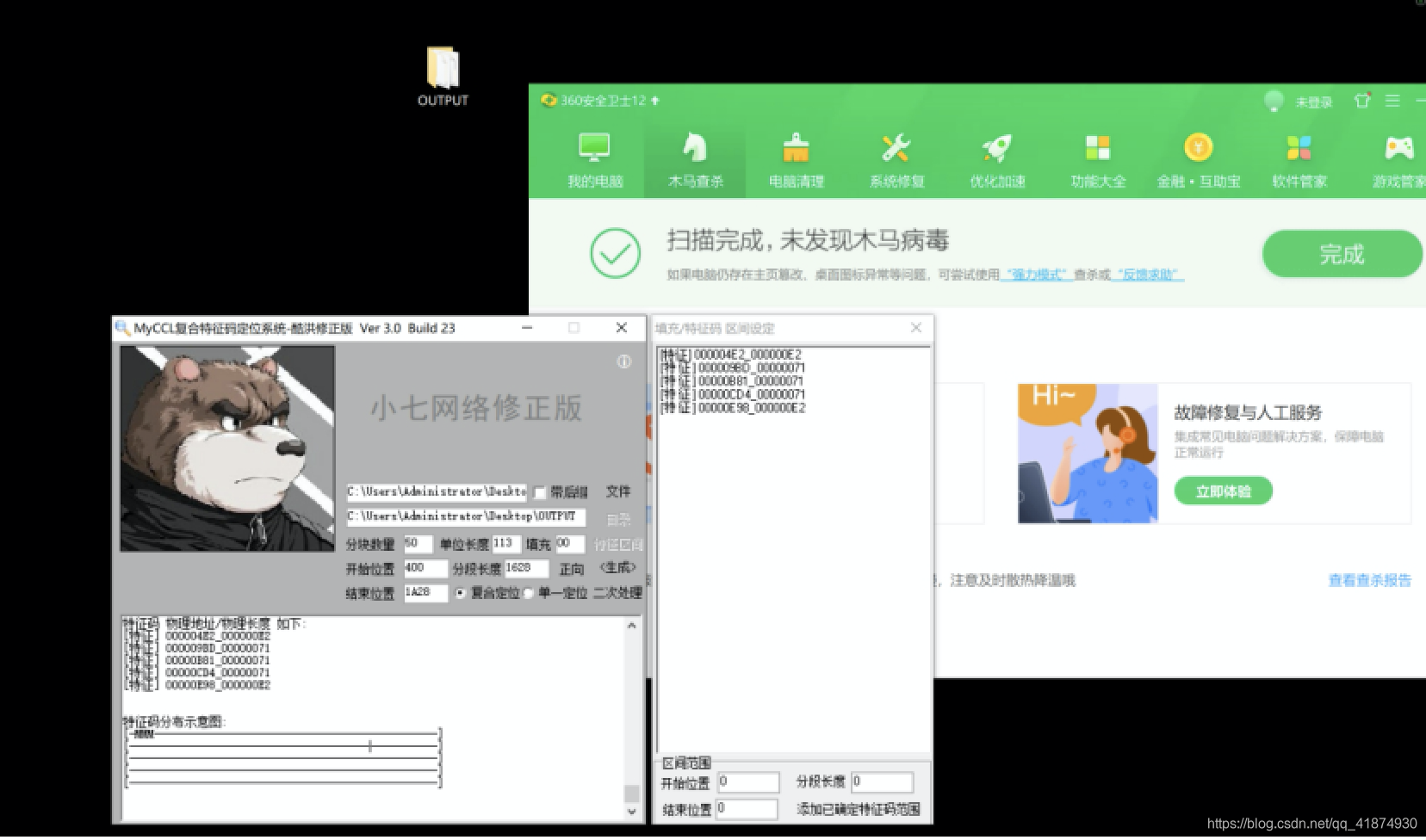Screen dimensions: 1426x840
Task: Open 我的电脑 in 360 Security
Action: [594, 160]
